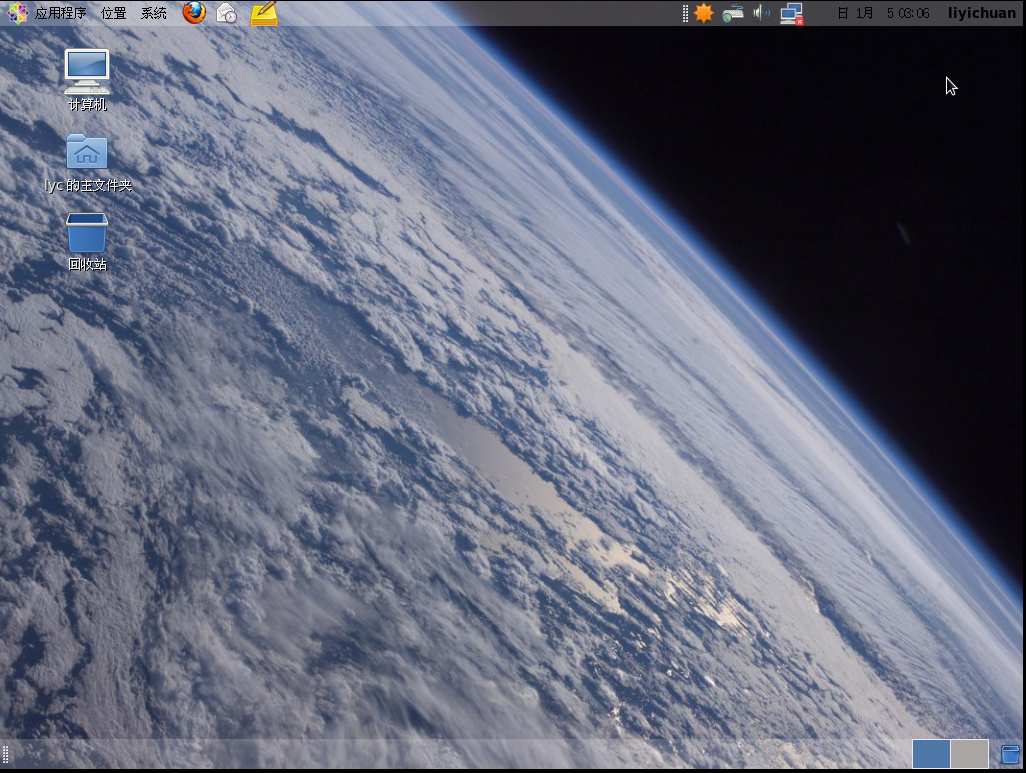Click the orange update notification icon
Screen dimensions: 1026x773
pyautogui.click(x=703, y=13)
